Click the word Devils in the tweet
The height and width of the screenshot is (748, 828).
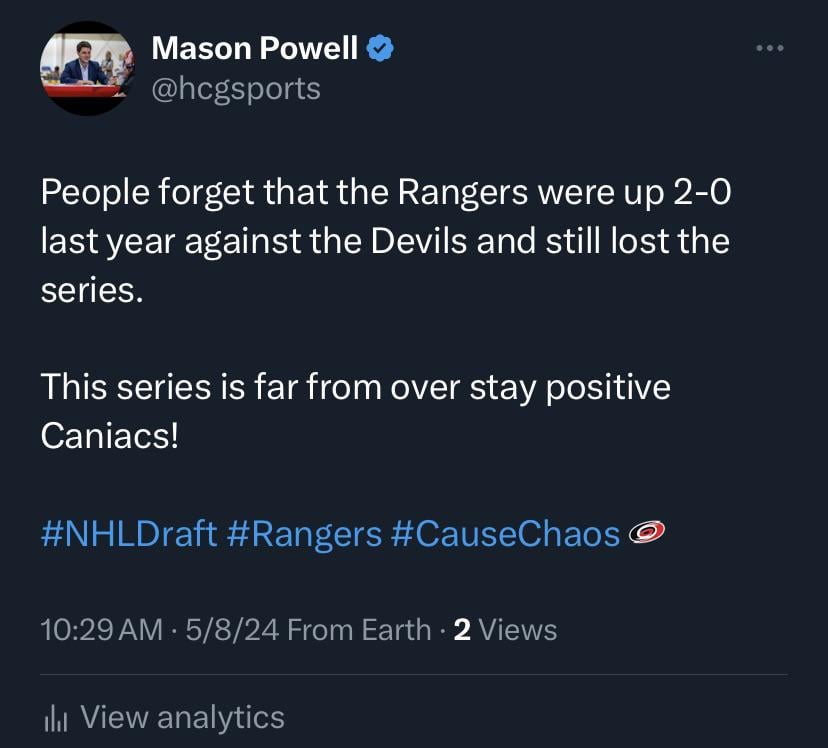click(x=419, y=242)
